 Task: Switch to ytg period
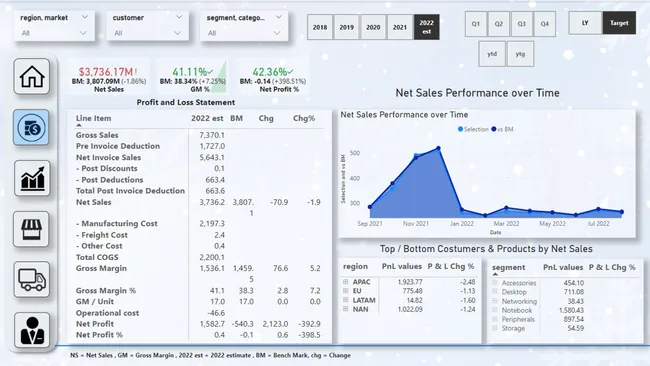520,54
